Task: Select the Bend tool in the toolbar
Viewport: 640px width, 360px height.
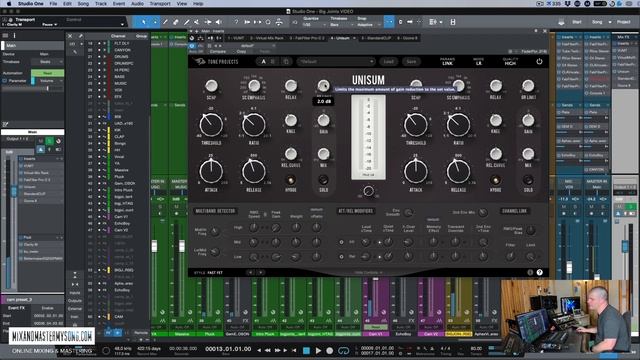Action: tap(208, 22)
